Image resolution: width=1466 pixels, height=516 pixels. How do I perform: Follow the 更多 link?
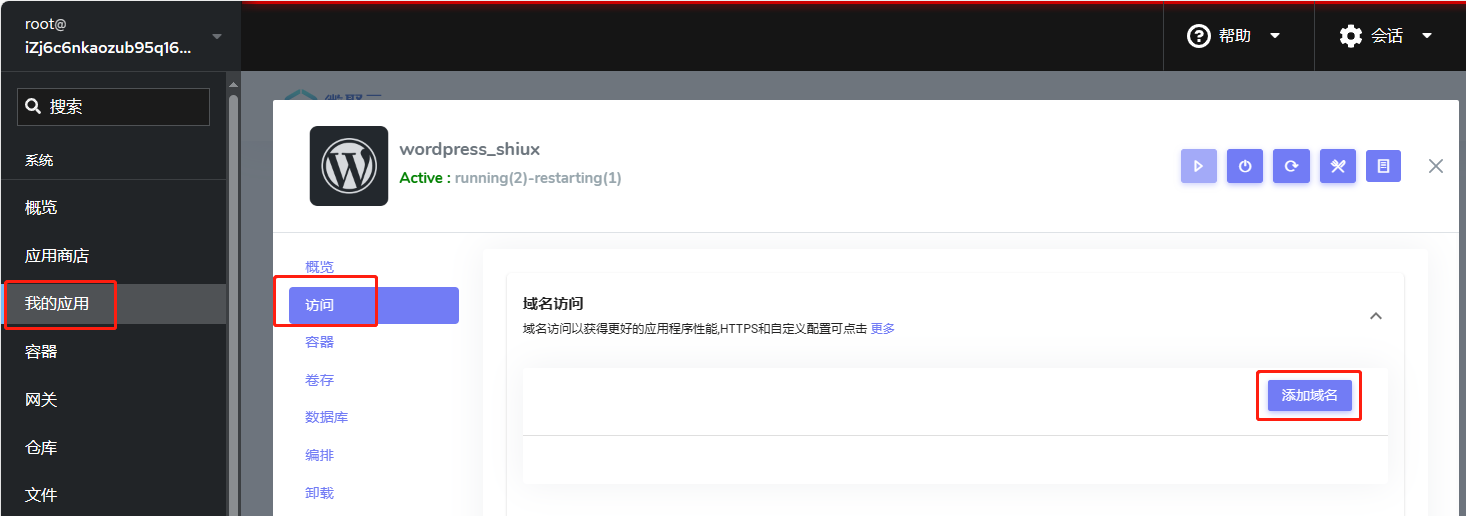(882, 328)
